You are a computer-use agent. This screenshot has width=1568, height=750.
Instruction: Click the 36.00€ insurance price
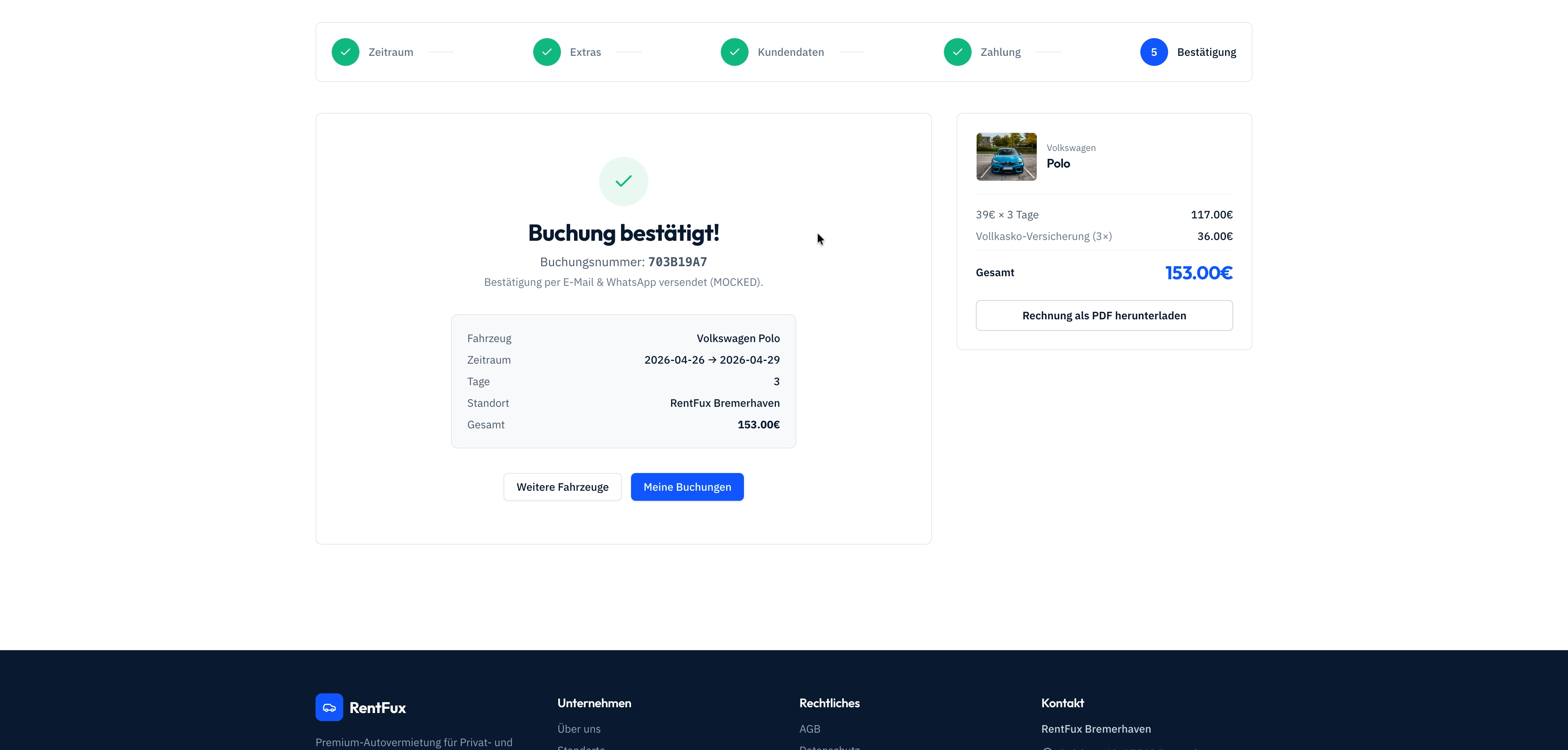tap(1214, 236)
